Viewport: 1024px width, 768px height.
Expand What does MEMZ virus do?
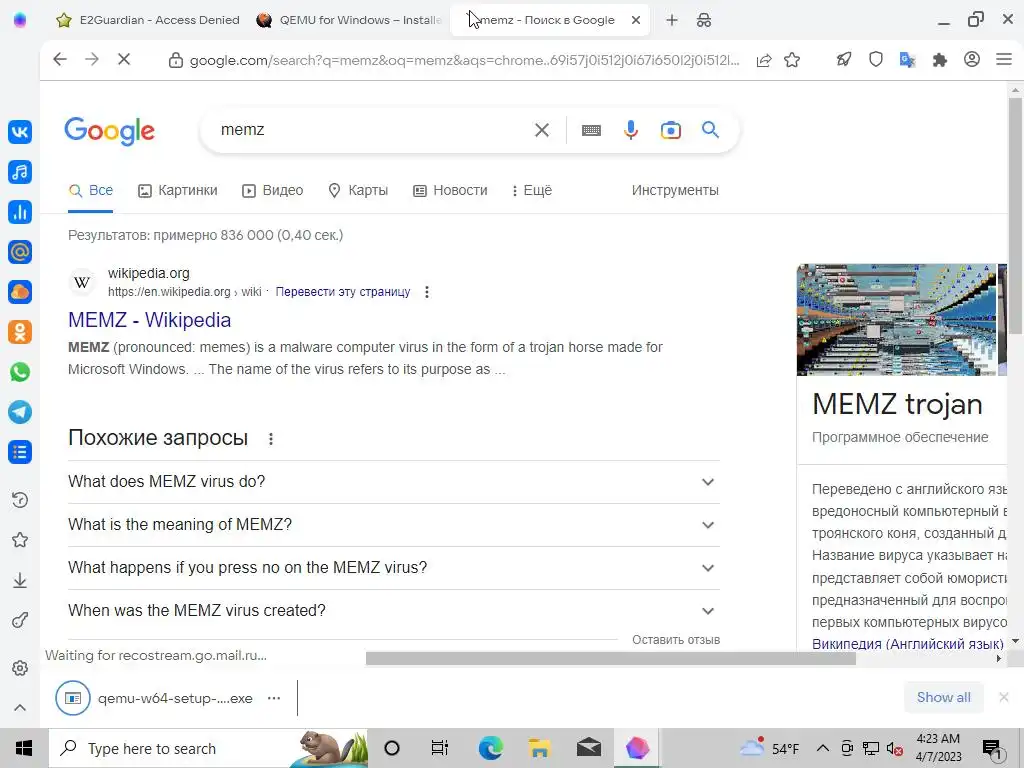coord(394,482)
